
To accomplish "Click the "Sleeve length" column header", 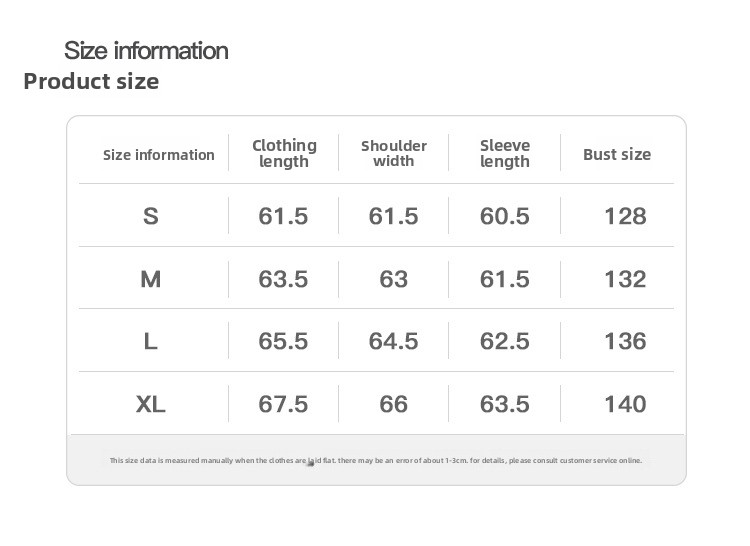I will pyautogui.click(x=505, y=153).
